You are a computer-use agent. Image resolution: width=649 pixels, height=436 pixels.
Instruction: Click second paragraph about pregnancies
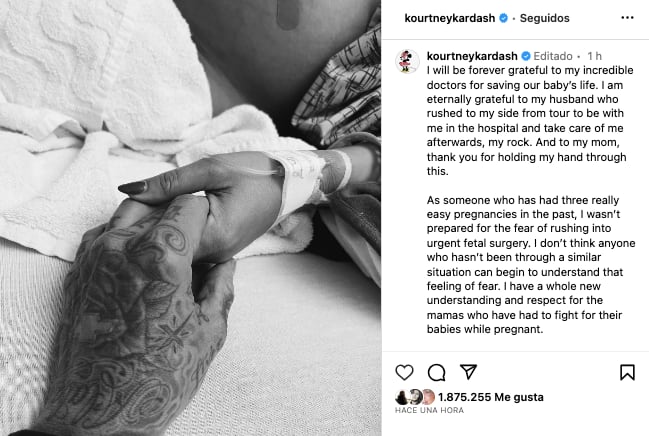pyautogui.click(x=531, y=265)
